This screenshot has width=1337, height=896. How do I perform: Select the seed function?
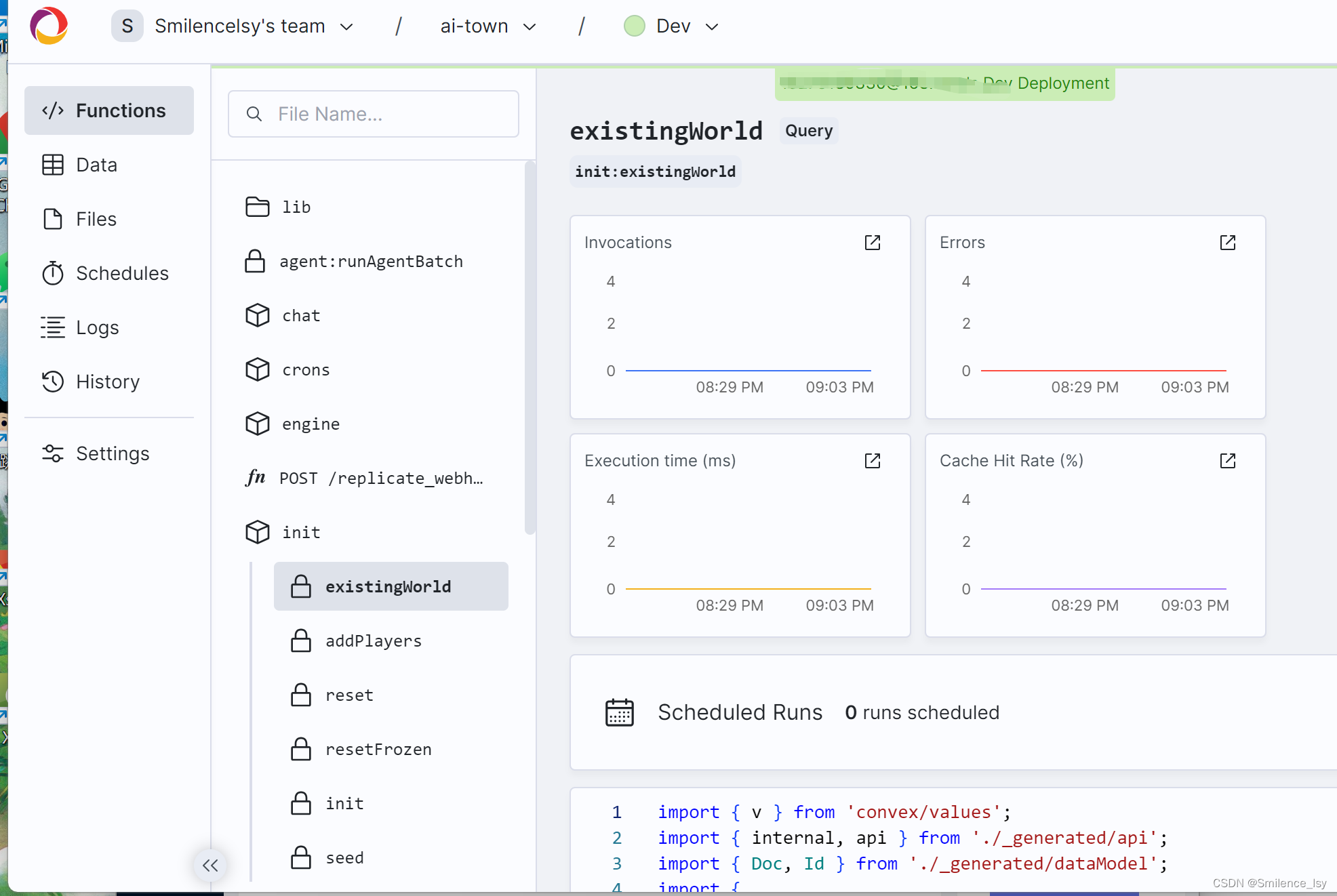(391, 857)
